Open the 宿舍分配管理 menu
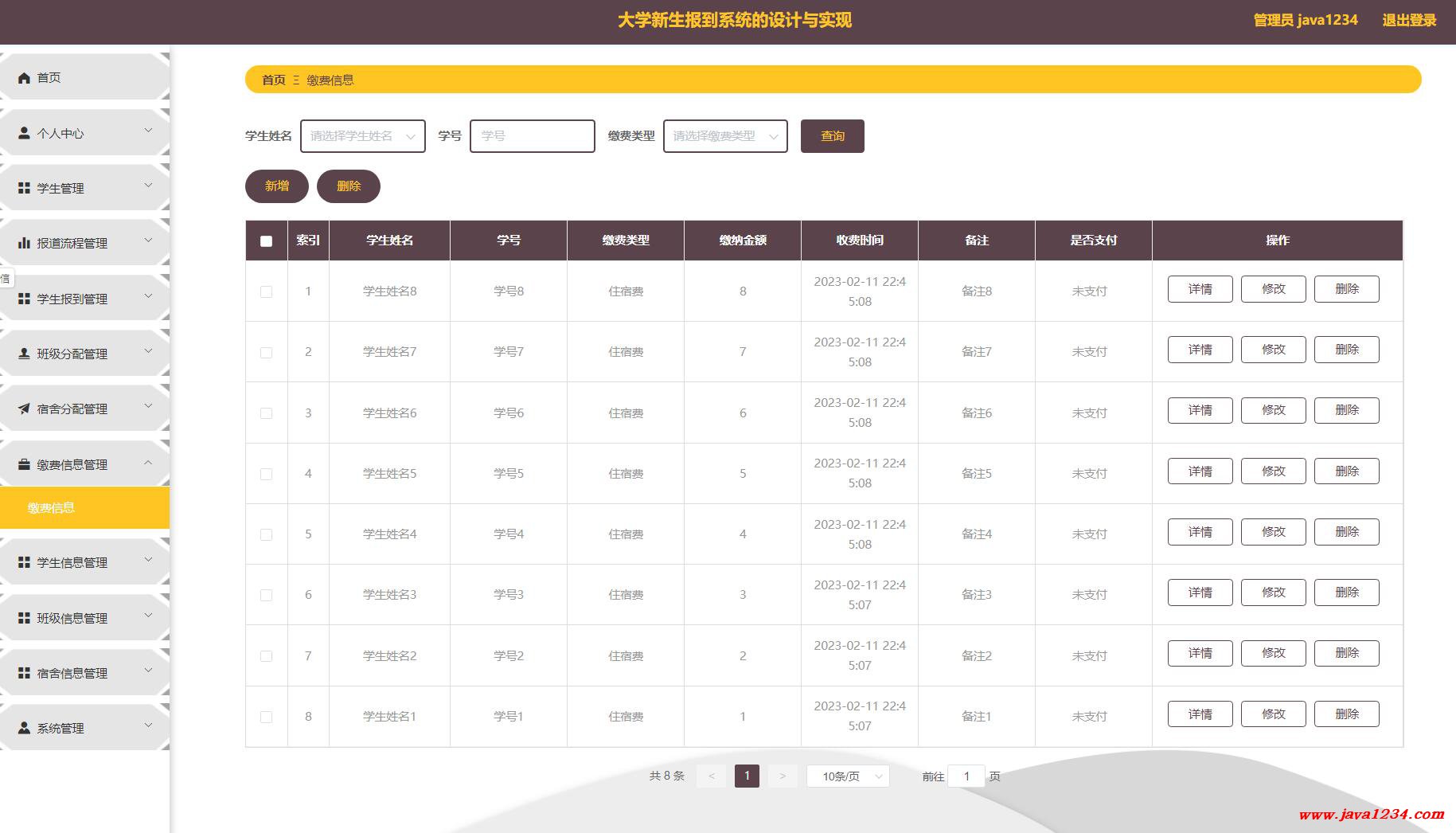The height and width of the screenshot is (833, 1456). pos(84,409)
